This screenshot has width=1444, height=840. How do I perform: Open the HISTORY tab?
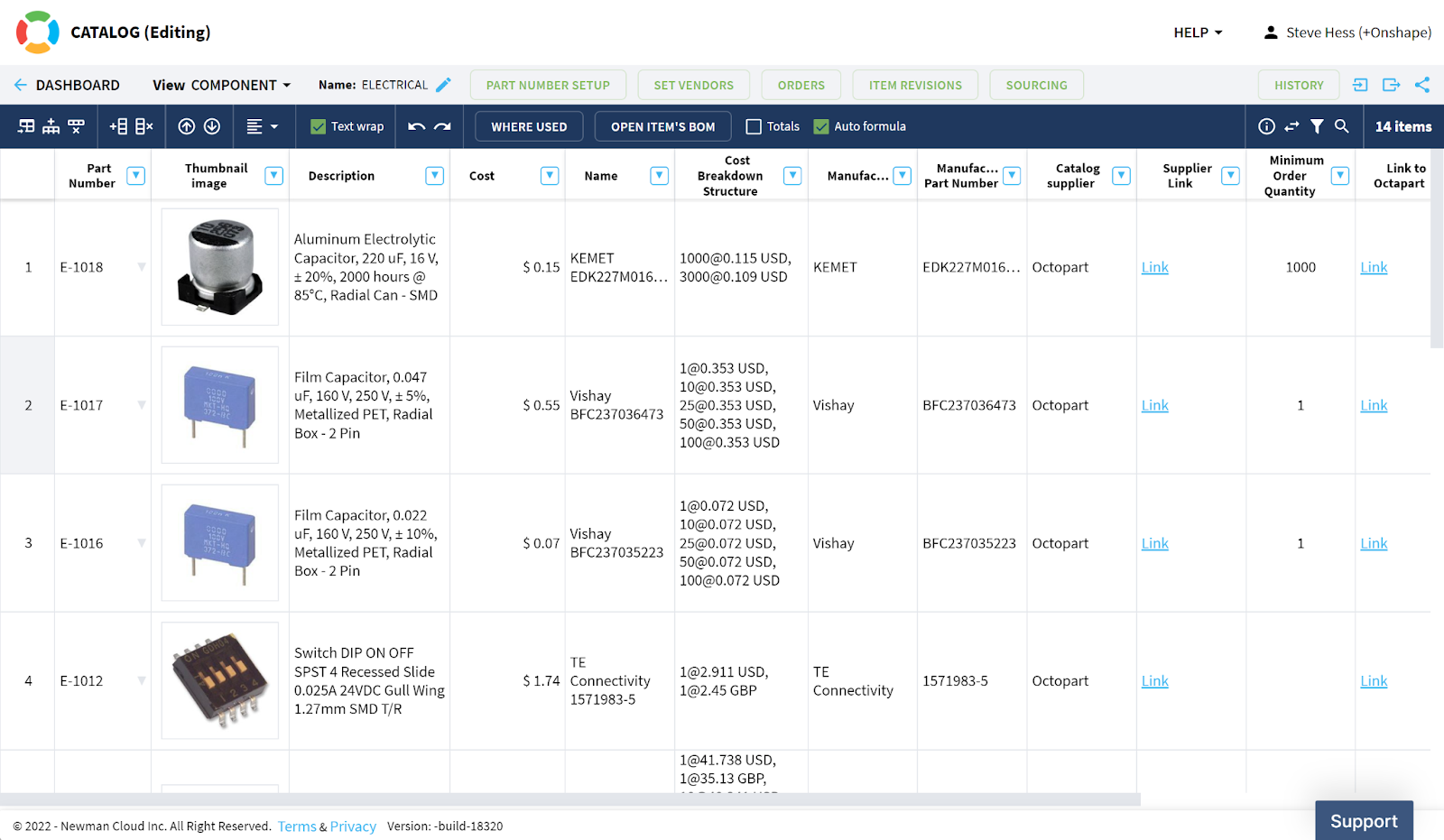[x=1299, y=85]
